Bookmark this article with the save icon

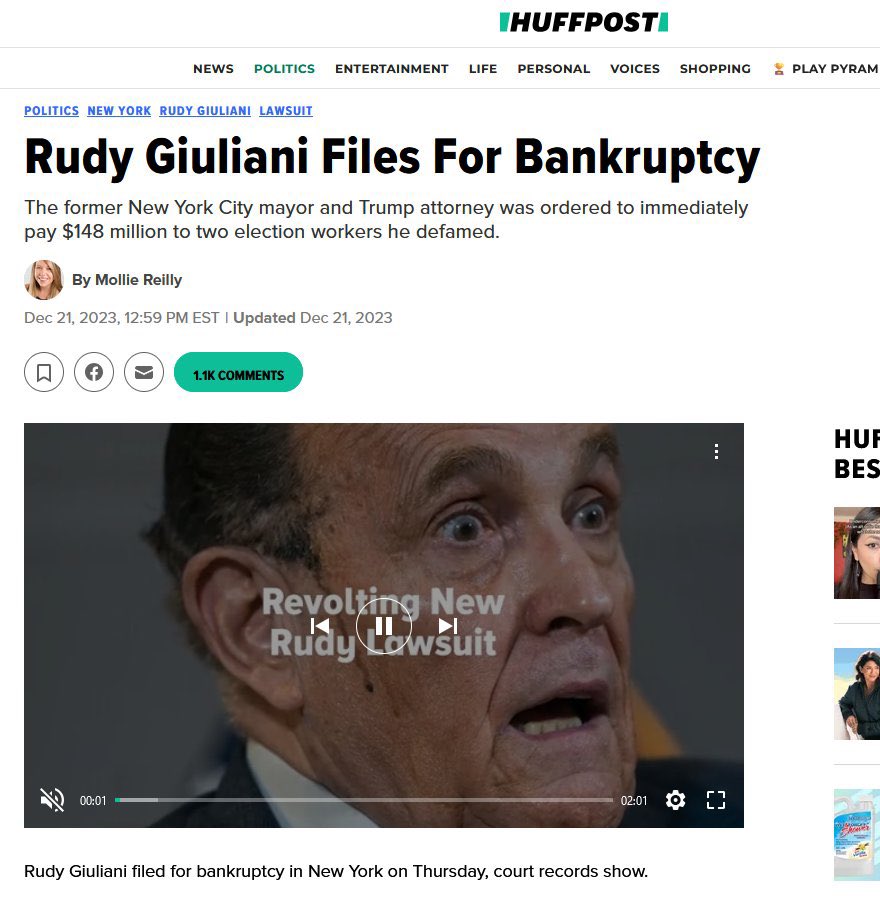coord(44,372)
